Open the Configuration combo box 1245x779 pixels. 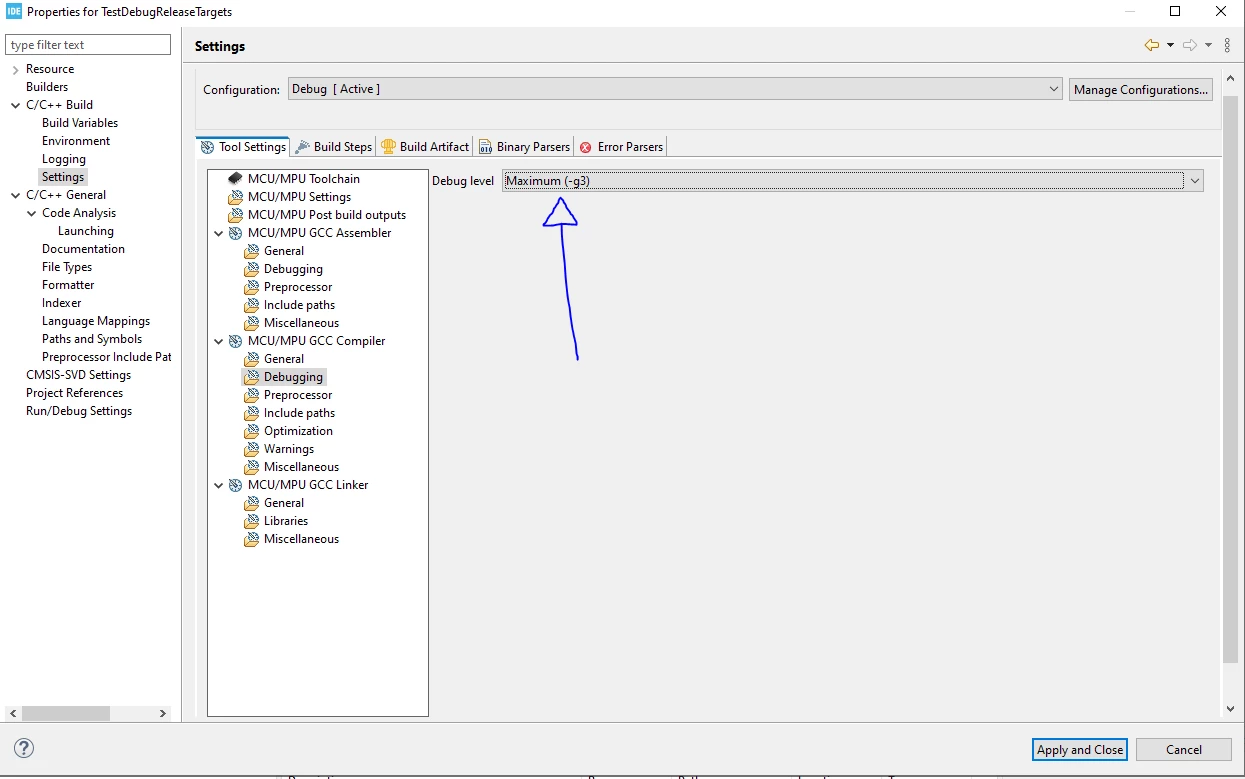(675, 89)
